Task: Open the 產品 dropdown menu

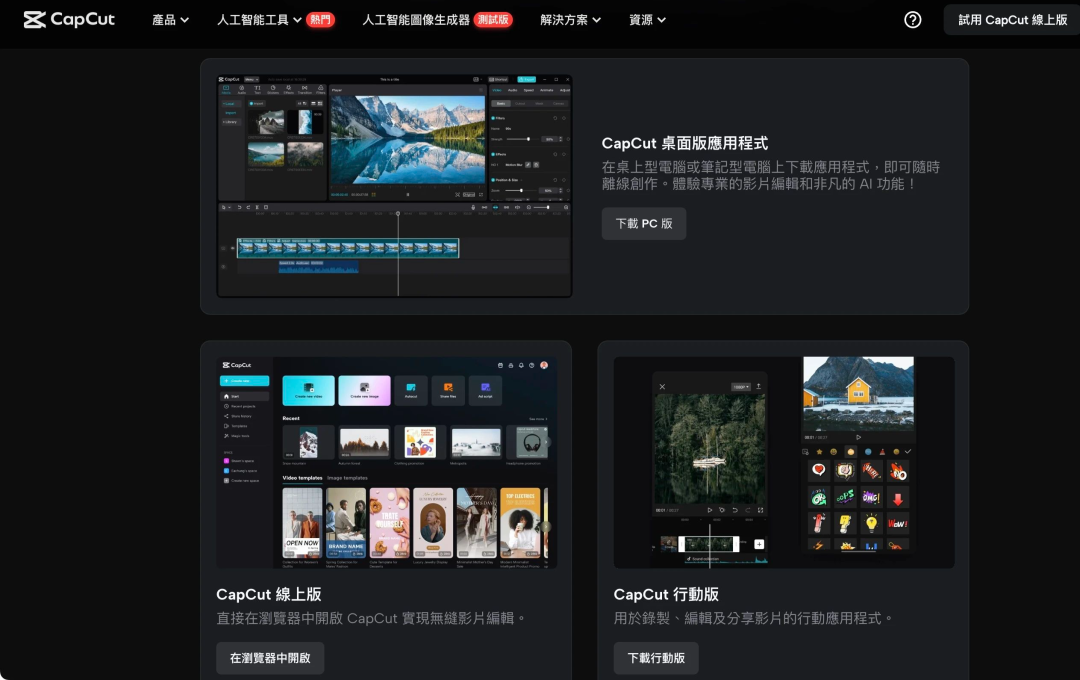Action: (x=170, y=19)
